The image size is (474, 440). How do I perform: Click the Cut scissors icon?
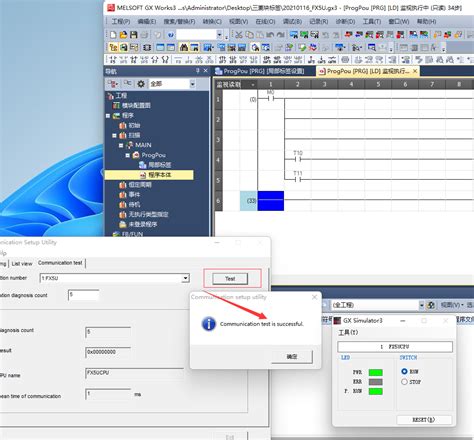pyautogui.click(x=239, y=35)
